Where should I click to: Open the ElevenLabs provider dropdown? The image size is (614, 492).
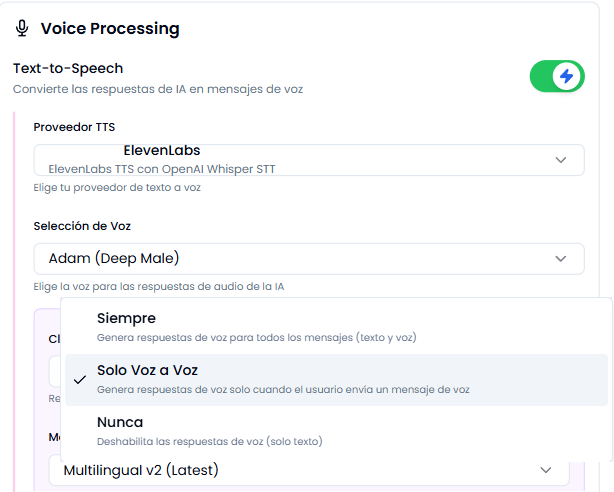[x=308, y=160]
